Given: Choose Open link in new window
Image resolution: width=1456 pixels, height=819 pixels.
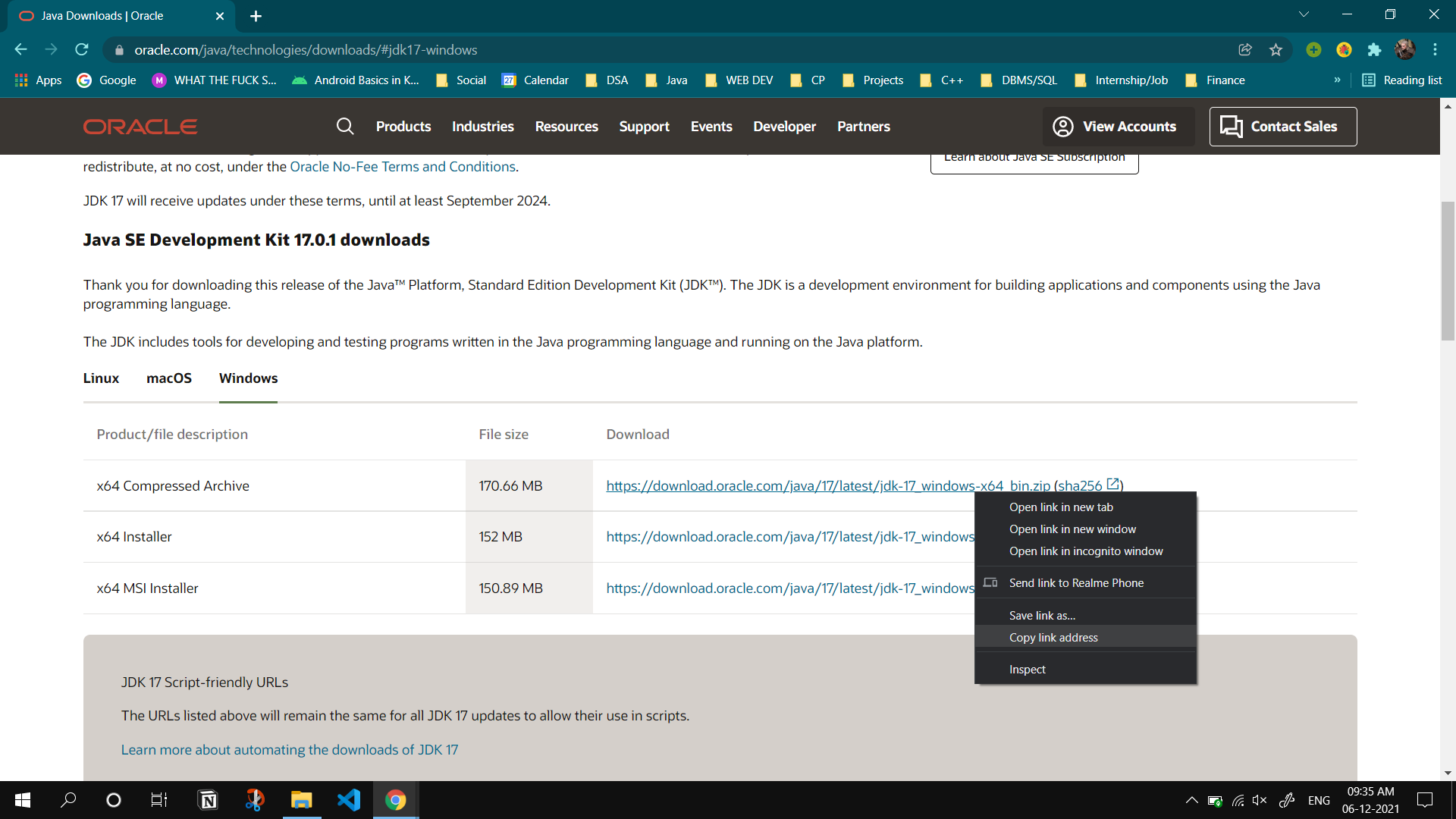Looking at the screenshot, I should click(x=1085, y=529).
